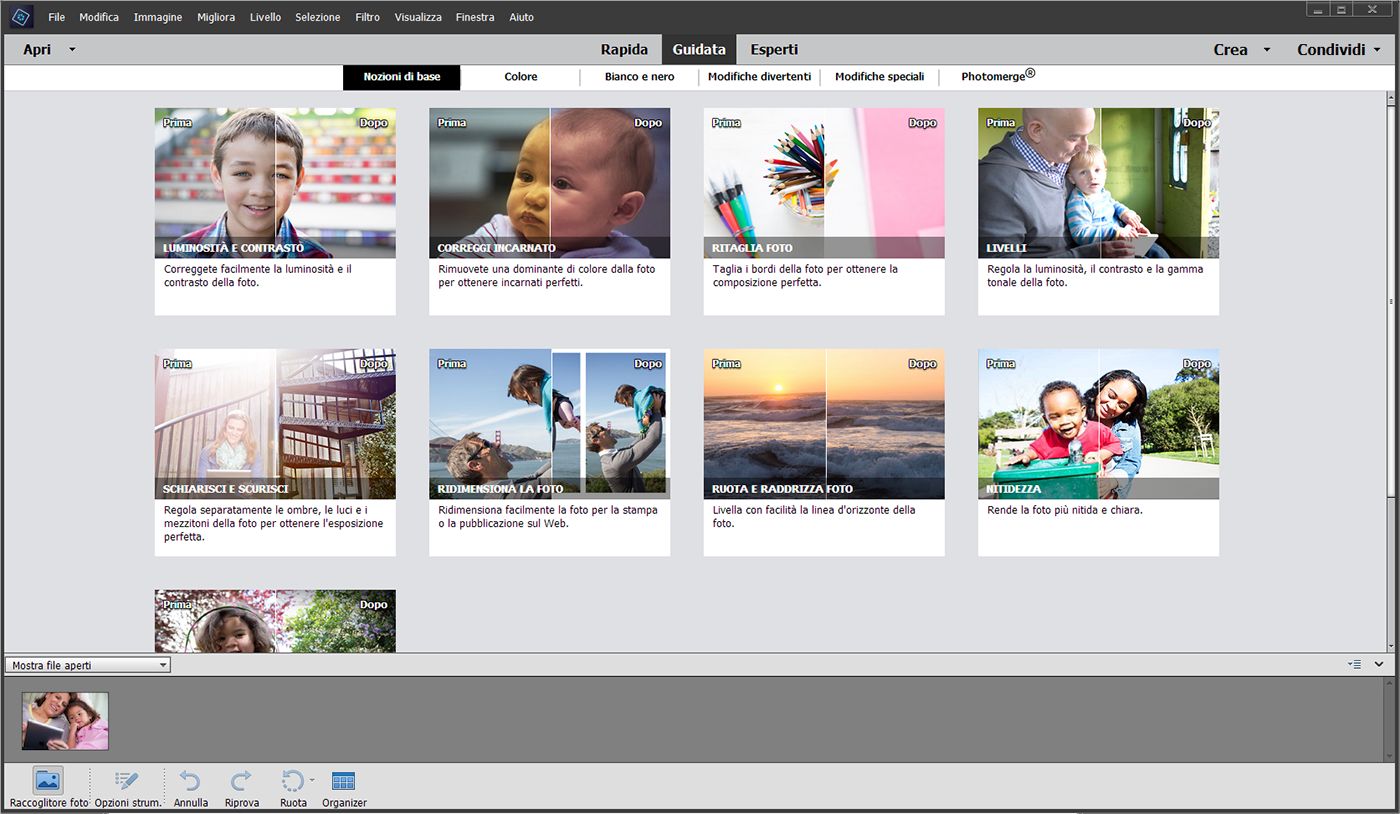Screen dimensions: 1400x814
Task: Switch to Guidata mode
Action: click(x=699, y=49)
